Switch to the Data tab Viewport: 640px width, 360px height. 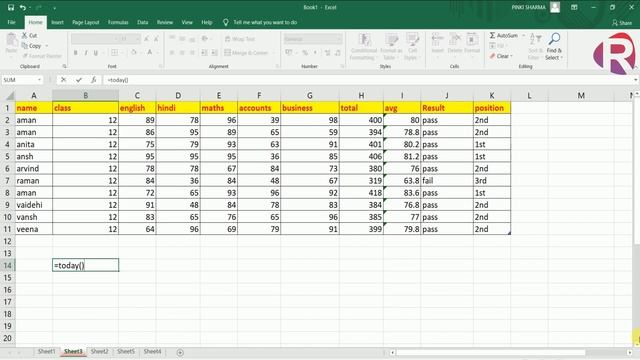point(142,22)
